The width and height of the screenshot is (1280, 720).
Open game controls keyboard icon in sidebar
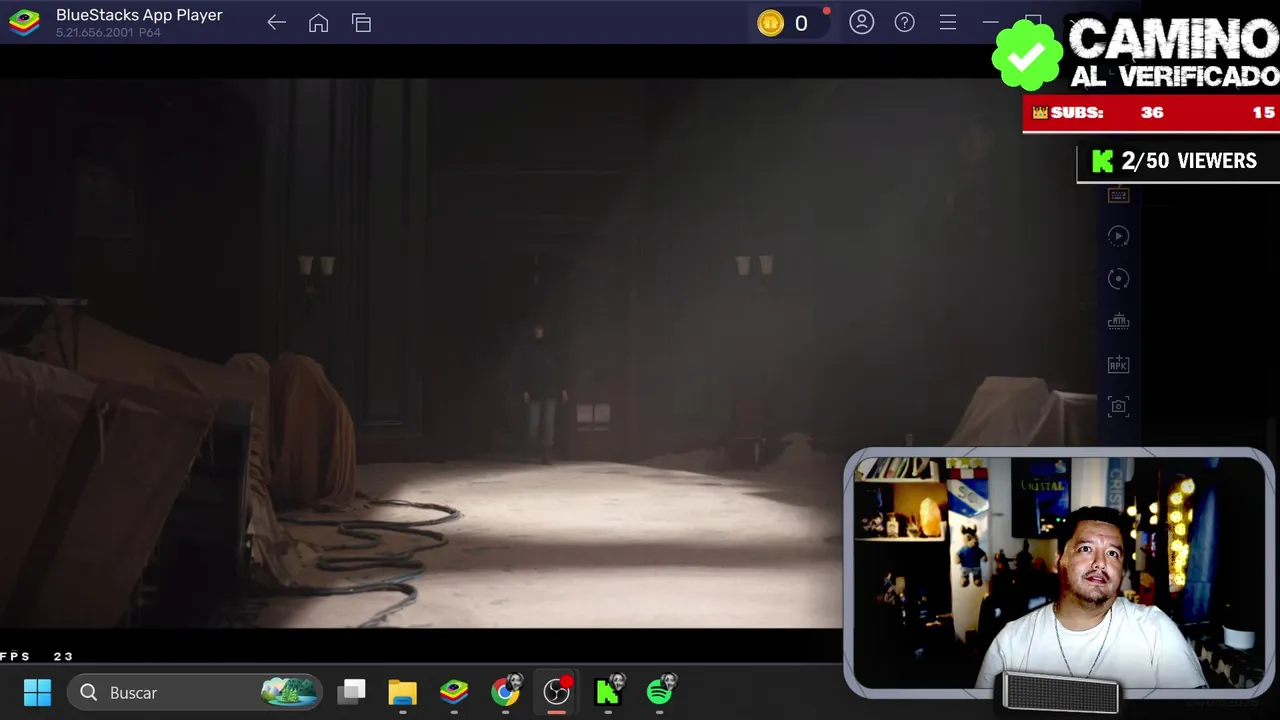point(1118,195)
